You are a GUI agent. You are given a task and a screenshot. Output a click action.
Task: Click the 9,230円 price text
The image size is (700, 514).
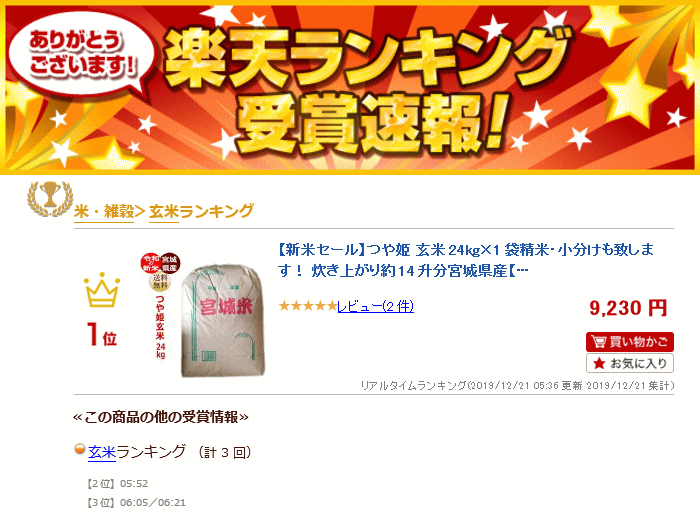[628, 308]
